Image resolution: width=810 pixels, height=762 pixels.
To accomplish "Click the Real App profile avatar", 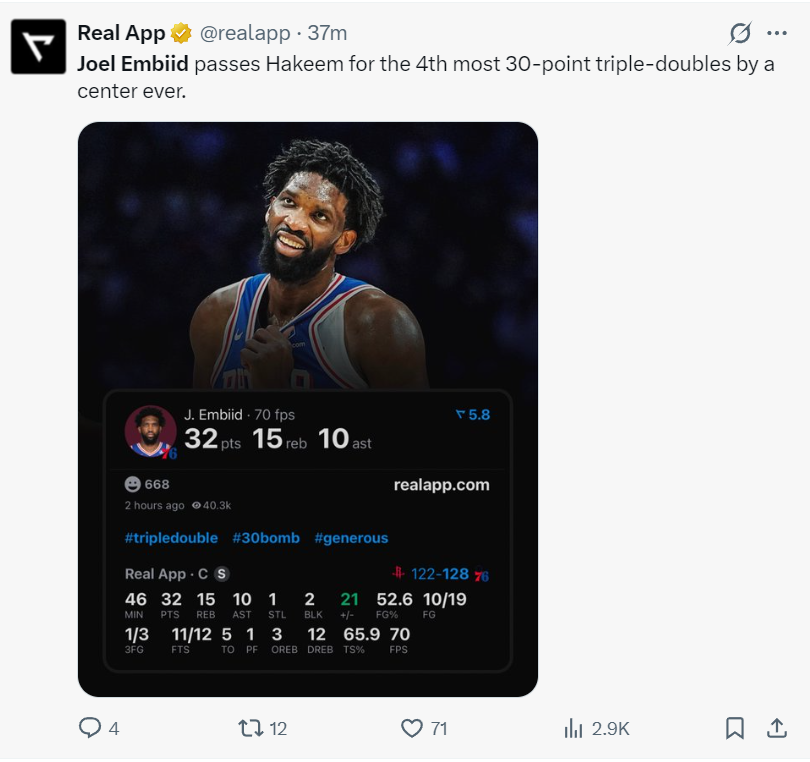I will click(39, 47).
